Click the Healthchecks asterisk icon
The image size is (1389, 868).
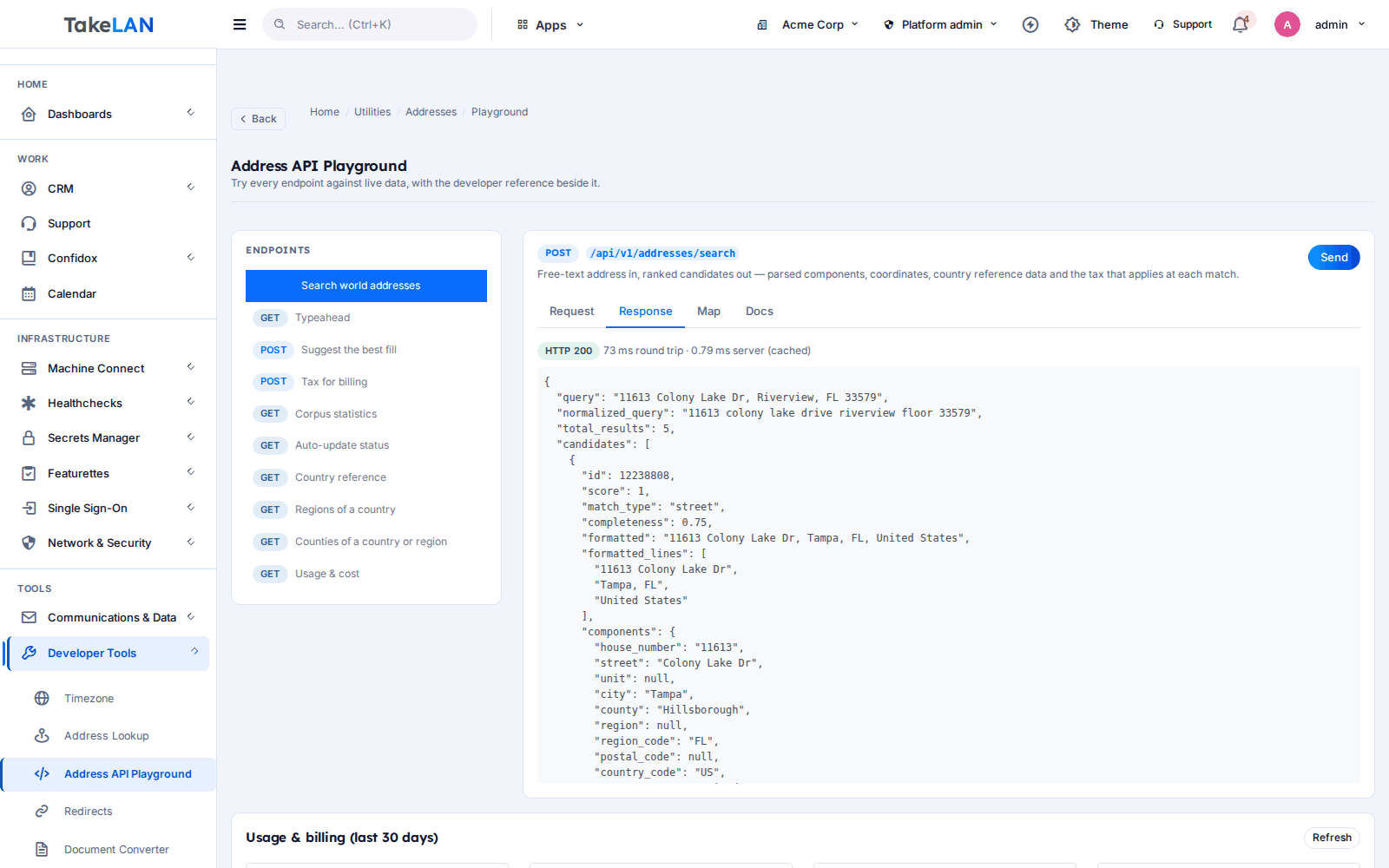click(29, 403)
